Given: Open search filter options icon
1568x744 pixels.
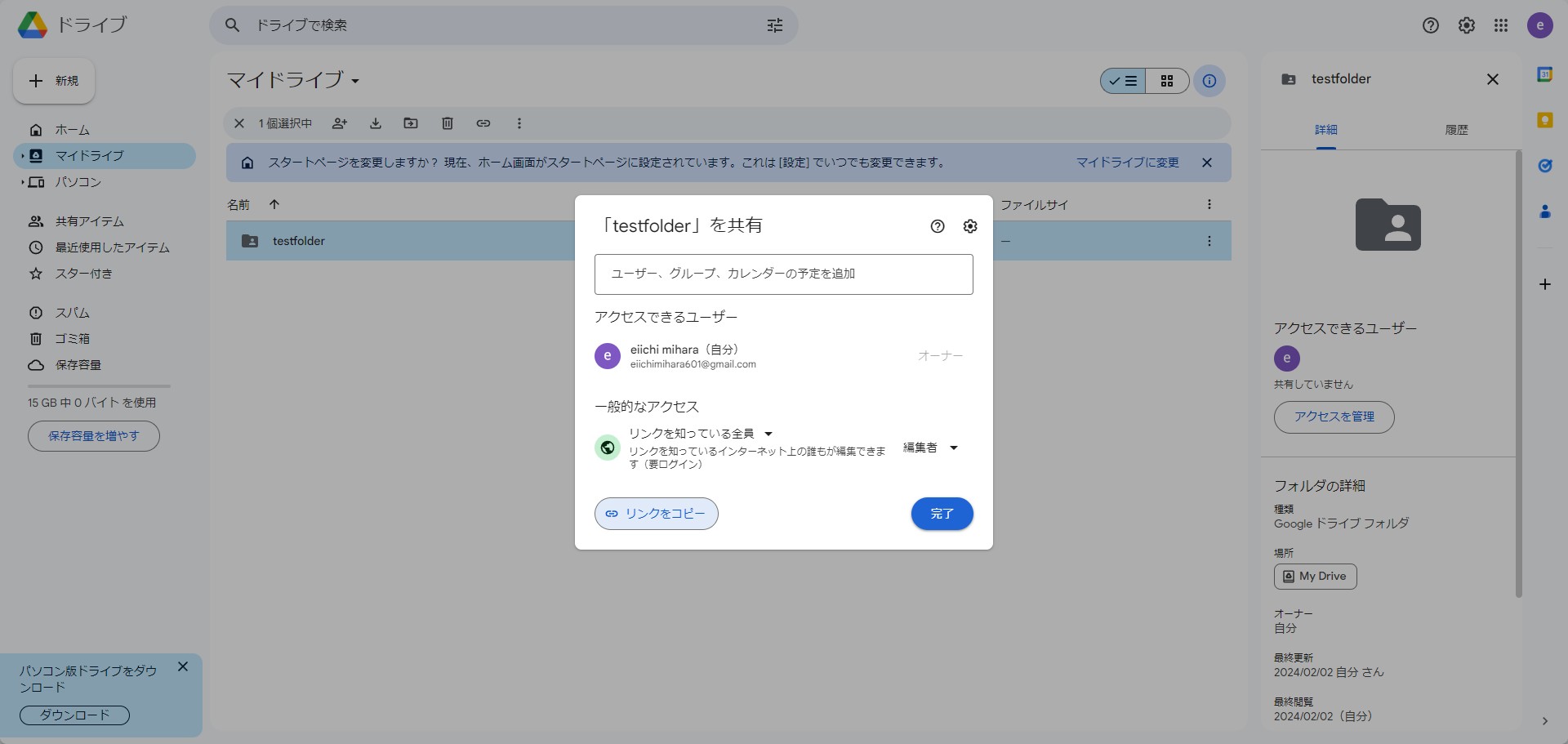Looking at the screenshot, I should [775, 25].
